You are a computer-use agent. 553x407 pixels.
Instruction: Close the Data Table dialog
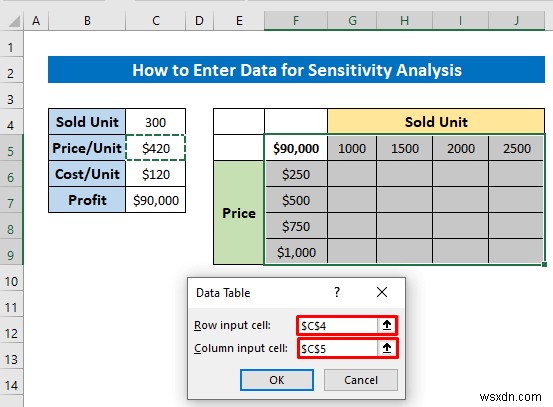tap(382, 292)
